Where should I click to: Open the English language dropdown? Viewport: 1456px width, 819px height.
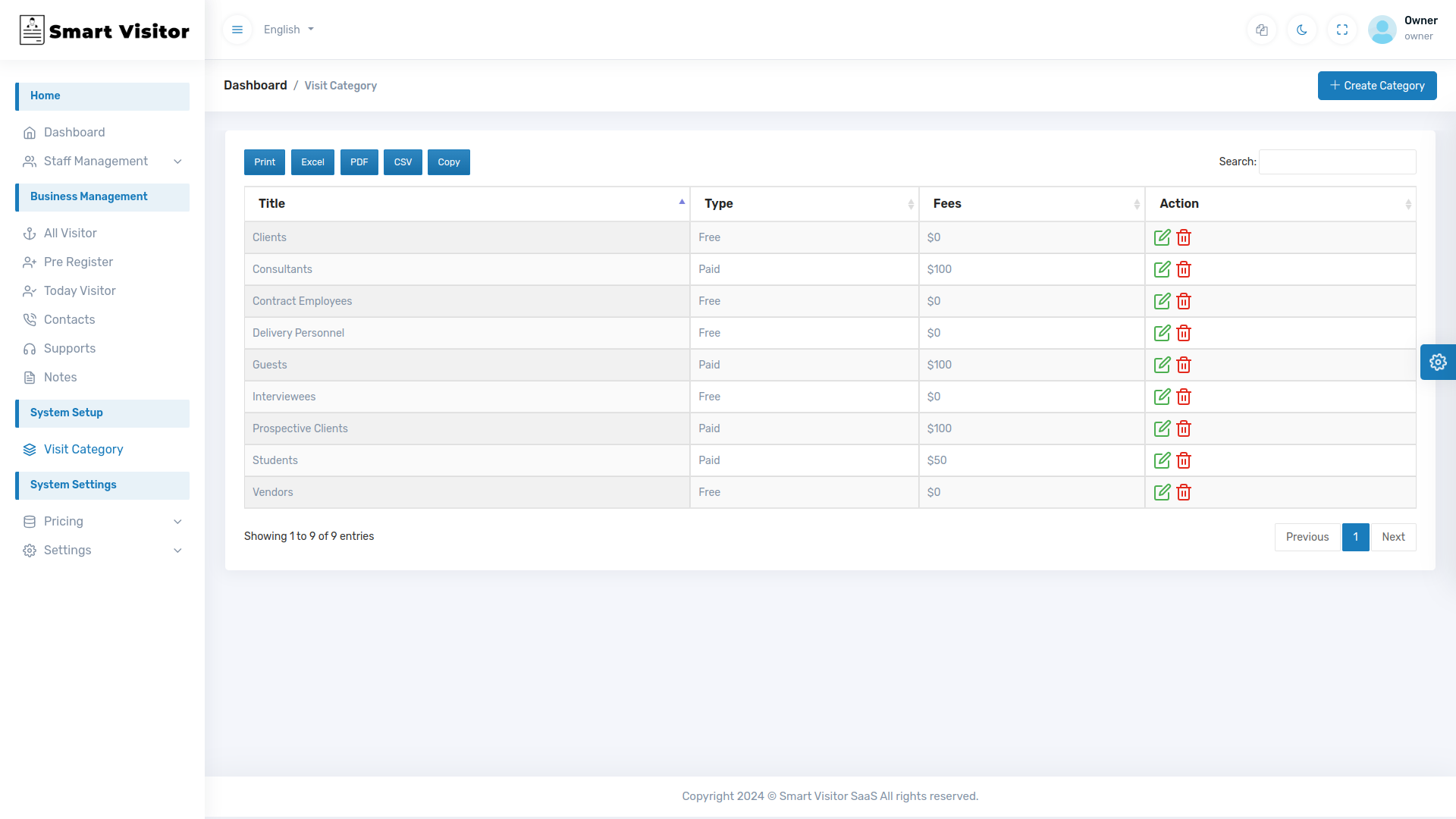tap(289, 30)
